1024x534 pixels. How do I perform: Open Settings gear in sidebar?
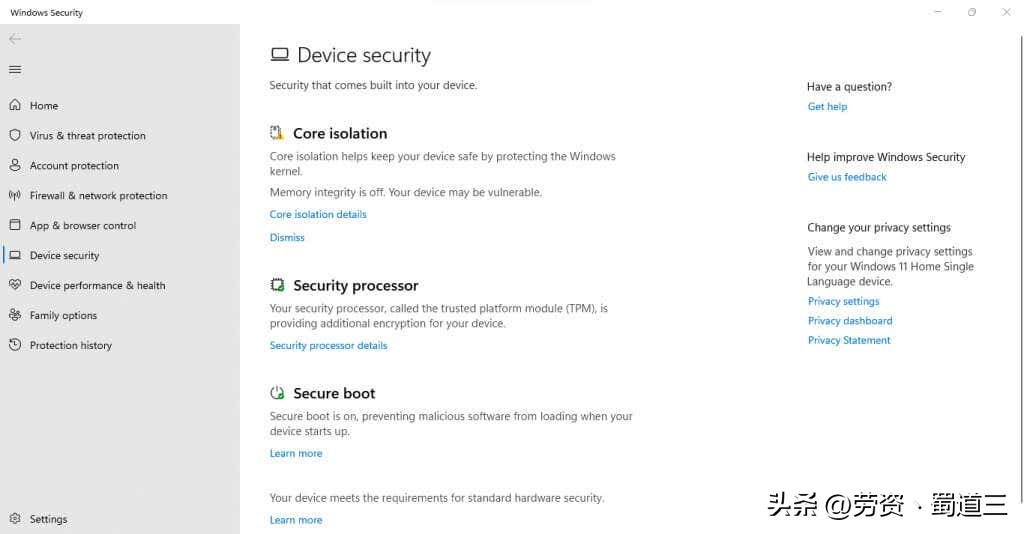coord(15,519)
